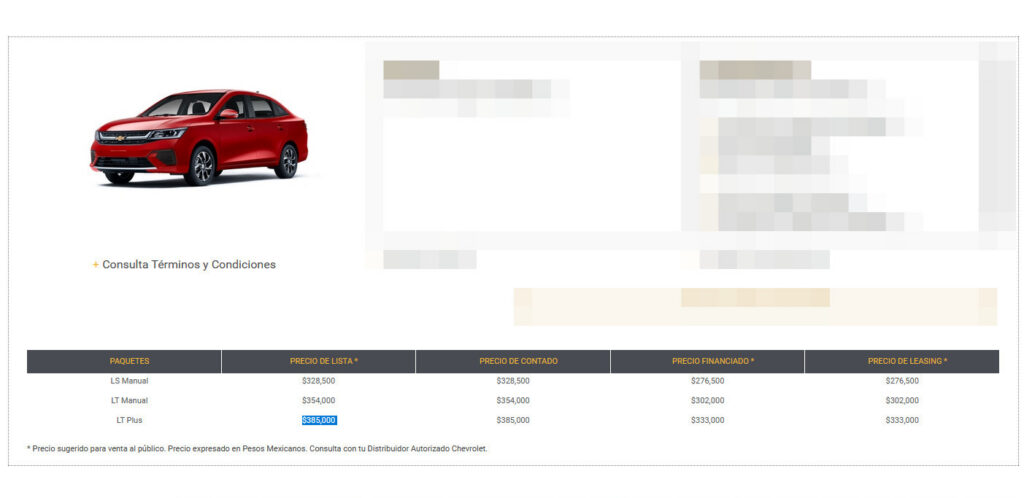Click the LT Plus package row label
The image size is (1024, 498).
point(129,420)
